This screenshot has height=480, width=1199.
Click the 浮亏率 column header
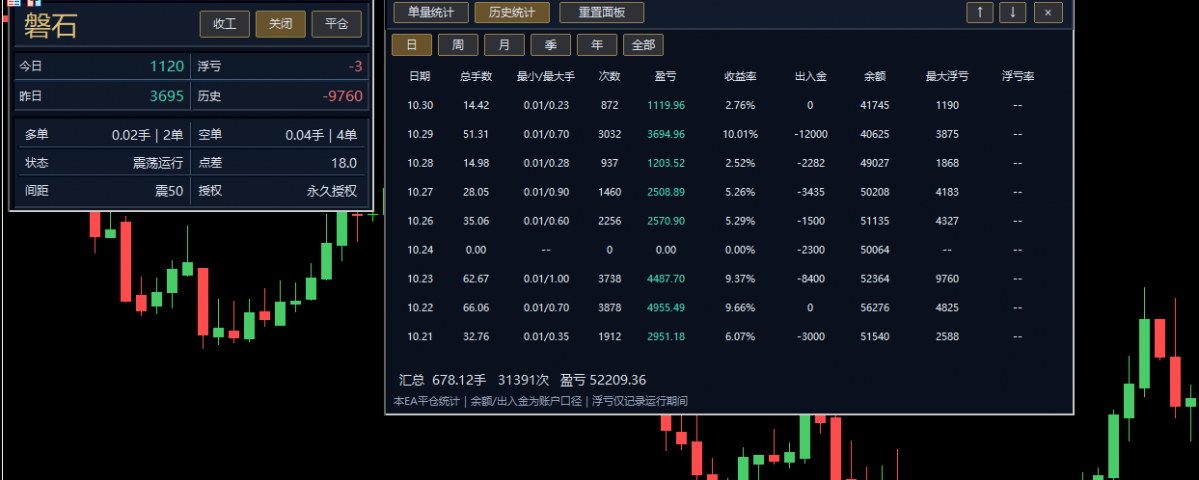pos(1018,76)
